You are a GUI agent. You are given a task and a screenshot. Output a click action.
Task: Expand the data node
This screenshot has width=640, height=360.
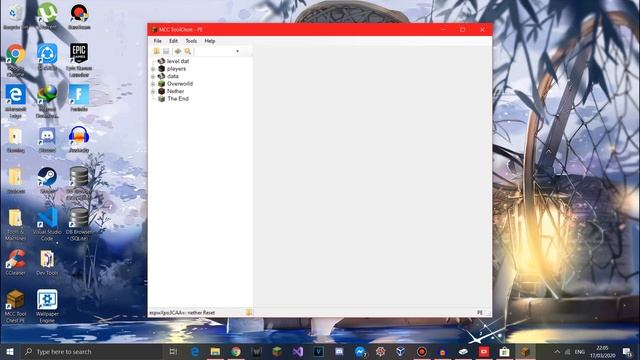click(x=153, y=76)
